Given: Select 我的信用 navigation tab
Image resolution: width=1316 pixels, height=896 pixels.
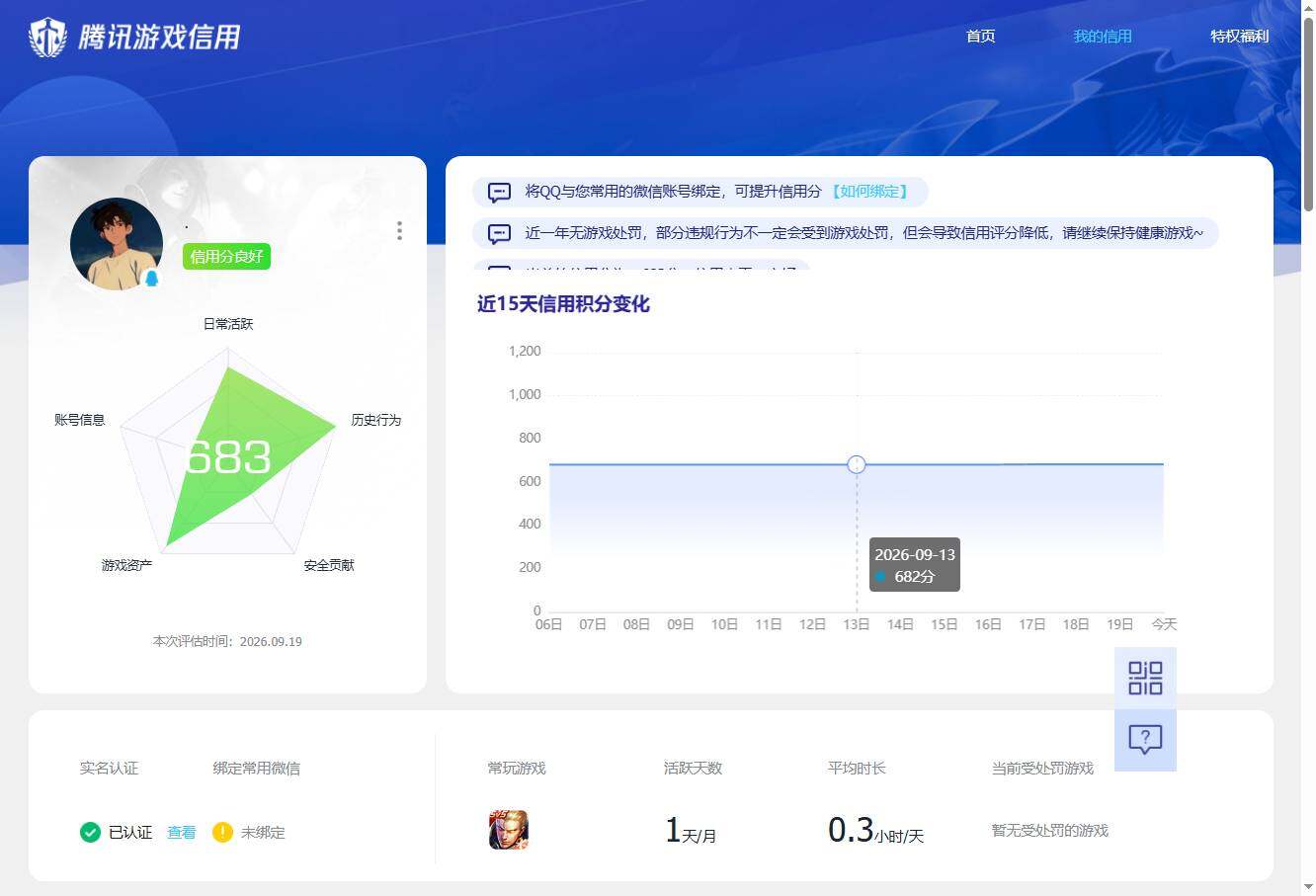Looking at the screenshot, I should [1103, 37].
